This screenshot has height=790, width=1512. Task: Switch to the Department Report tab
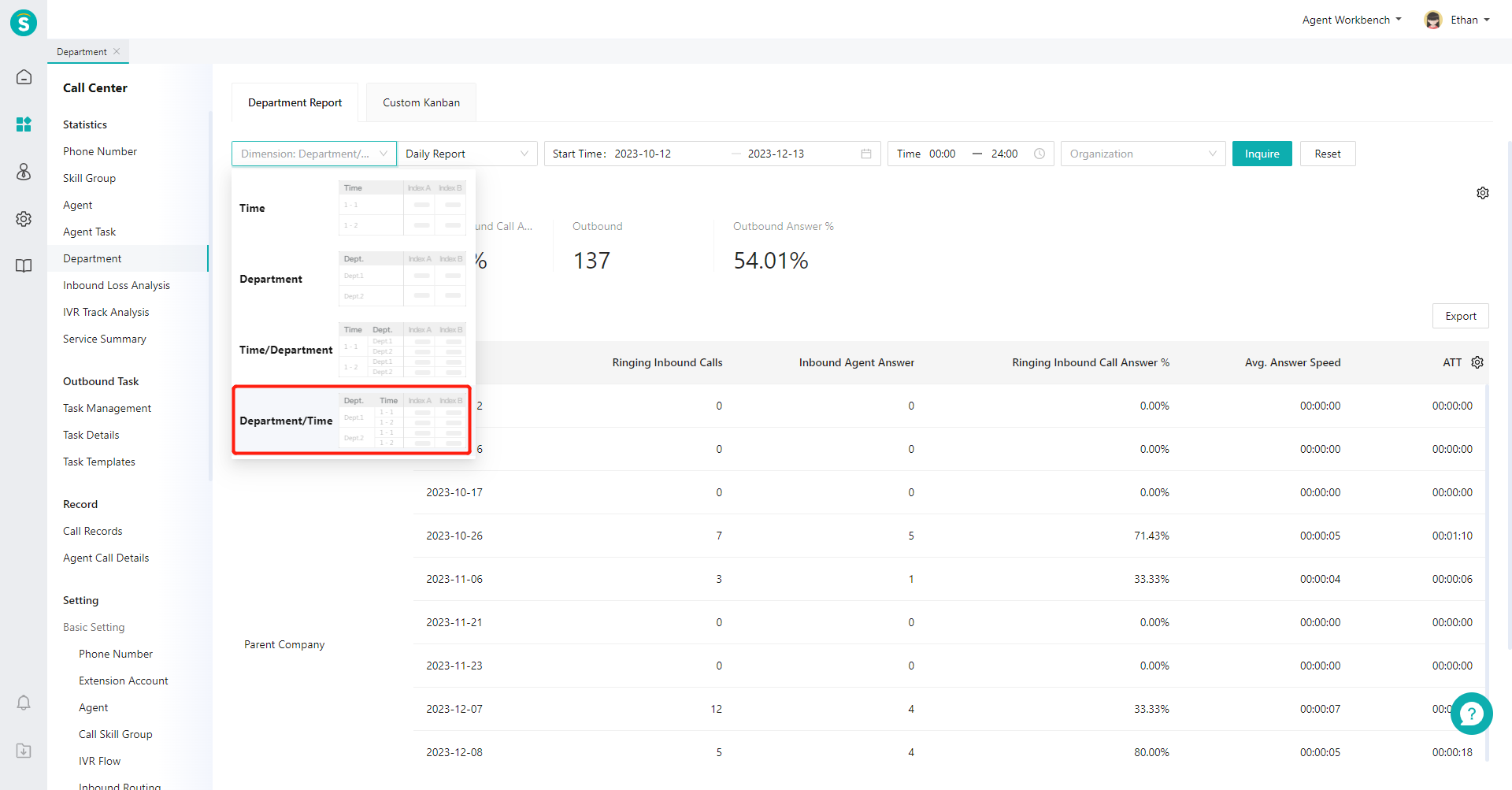tap(295, 102)
